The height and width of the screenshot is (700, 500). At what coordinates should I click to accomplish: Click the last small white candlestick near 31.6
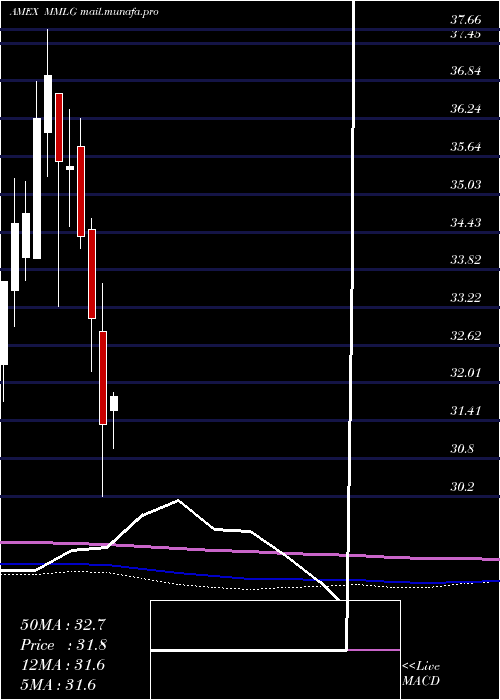point(114,404)
